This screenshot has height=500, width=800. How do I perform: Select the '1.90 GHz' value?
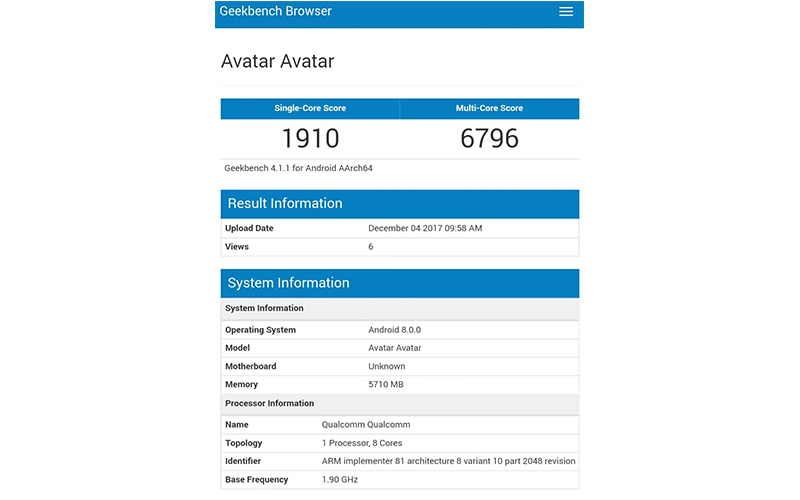[340, 480]
